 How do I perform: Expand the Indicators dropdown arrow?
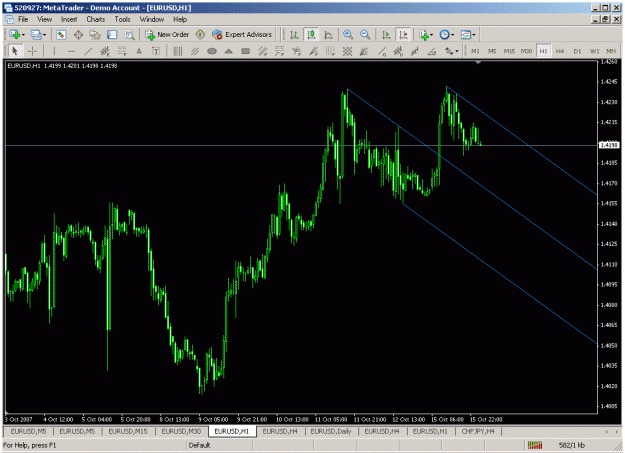[432, 35]
